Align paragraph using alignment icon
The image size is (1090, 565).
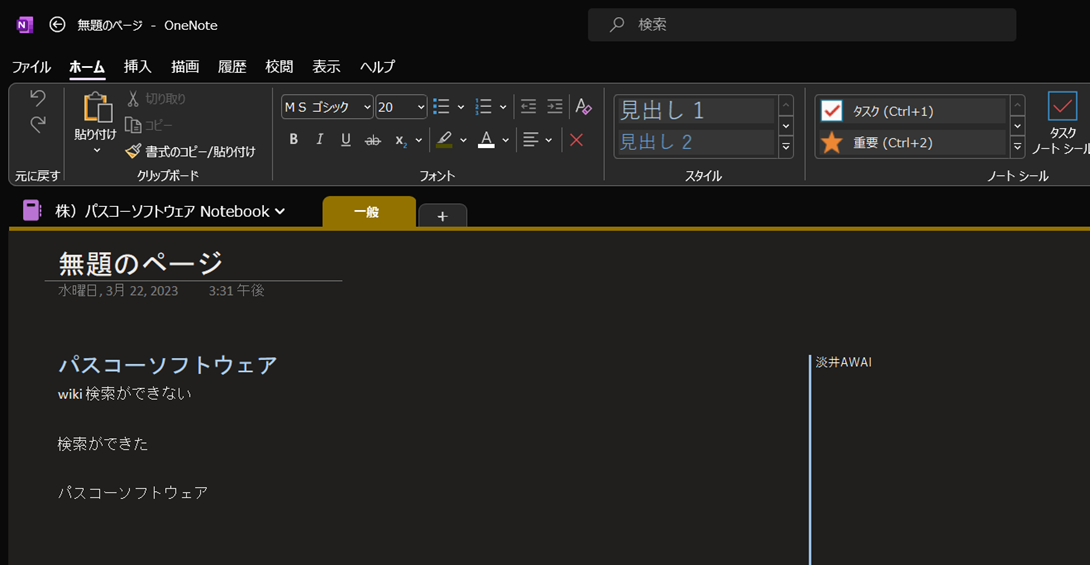pos(531,140)
